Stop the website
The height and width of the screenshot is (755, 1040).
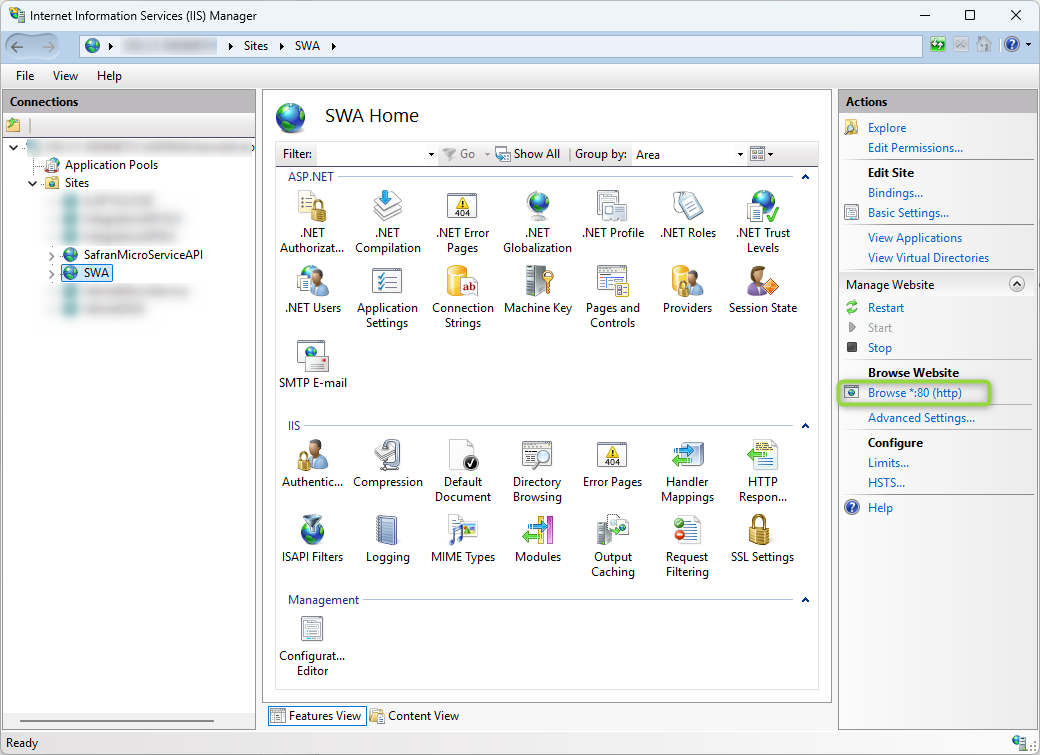click(879, 348)
